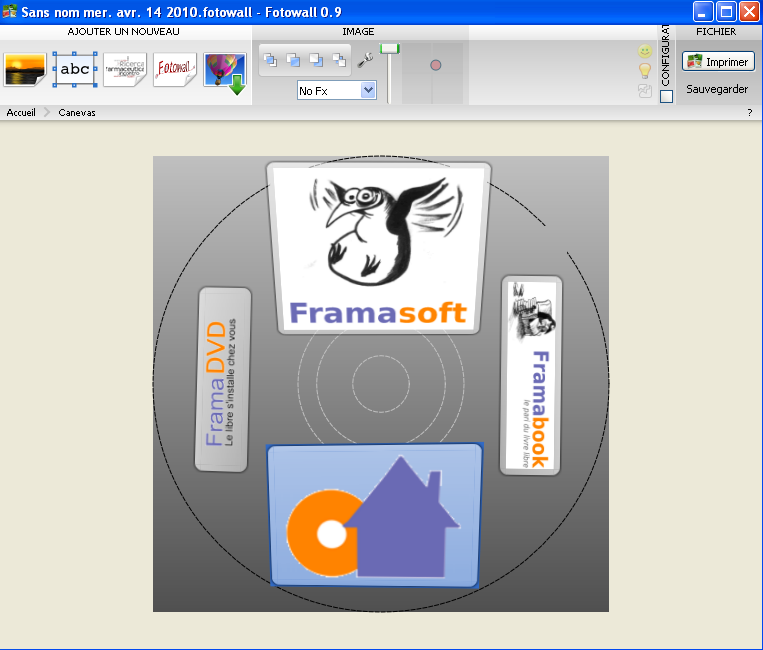The height and width of the screenshot is (650, 763).
Task: Add a new picture with the sunset icon
Action: (24, 70)
